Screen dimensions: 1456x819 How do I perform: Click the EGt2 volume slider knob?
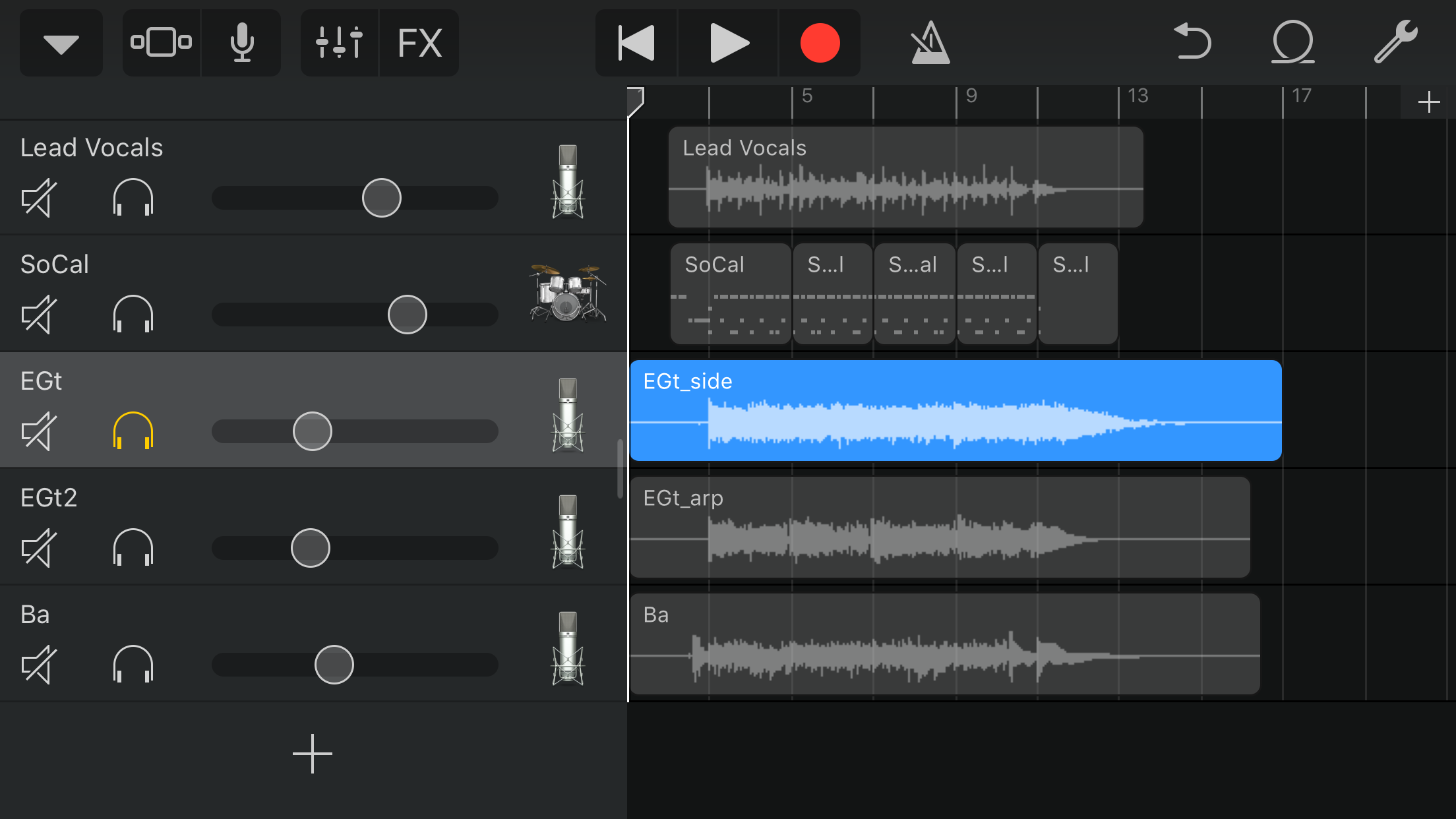311,548
